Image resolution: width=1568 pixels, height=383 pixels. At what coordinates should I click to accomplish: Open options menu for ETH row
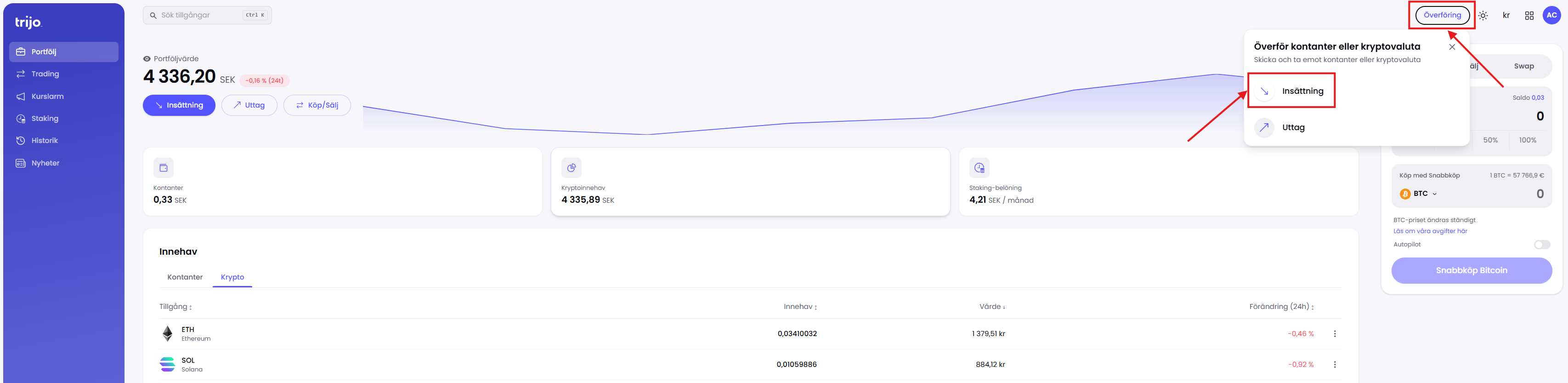(x=1335, y=334)
